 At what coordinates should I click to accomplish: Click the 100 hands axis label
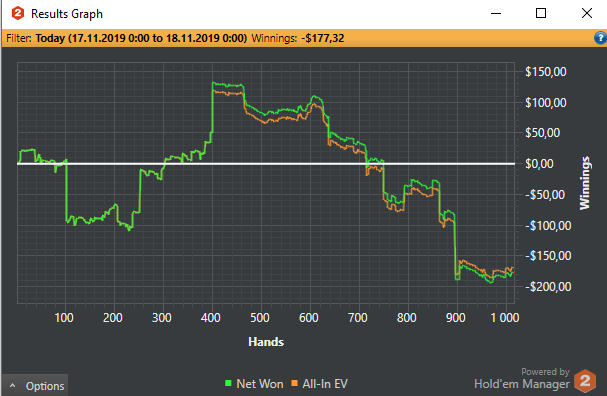pos(64,318)
